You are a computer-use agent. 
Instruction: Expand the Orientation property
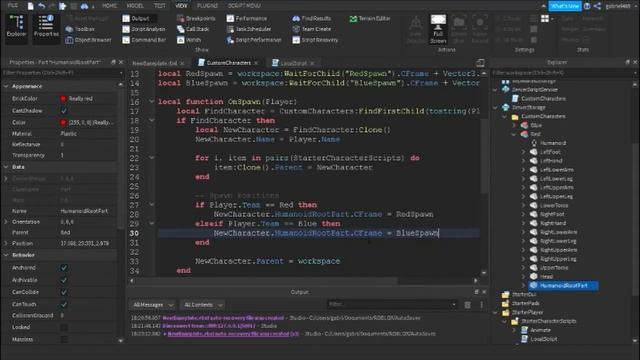[x=6, y=222]
